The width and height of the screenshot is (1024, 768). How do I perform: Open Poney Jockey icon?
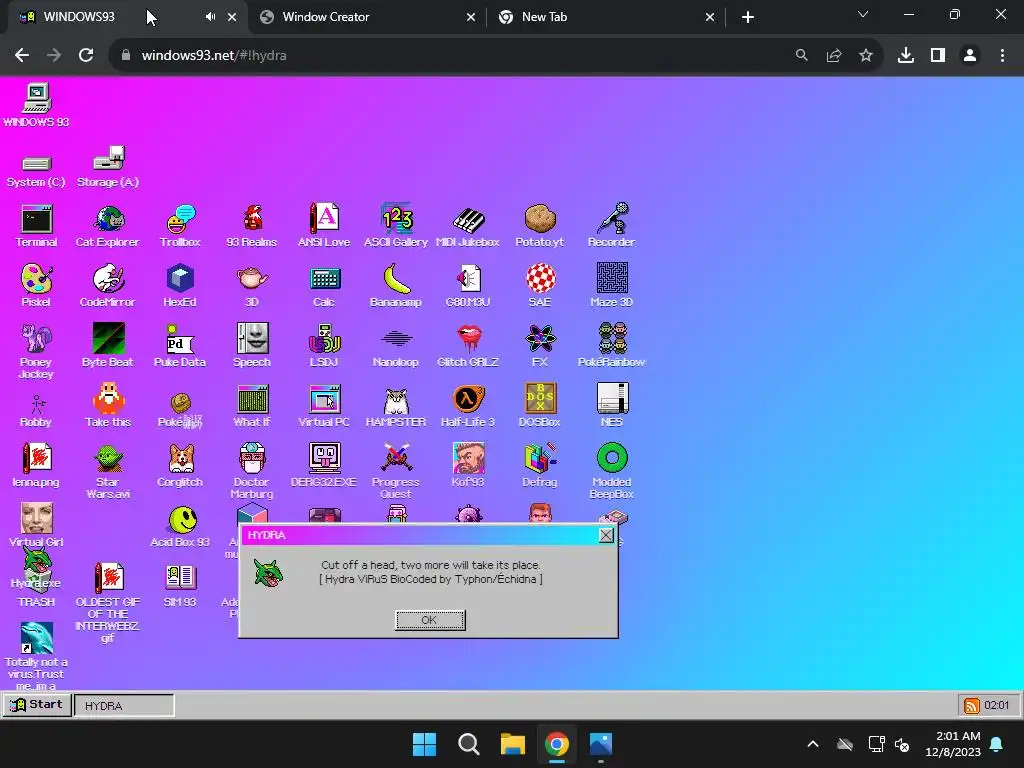[36, 351]
